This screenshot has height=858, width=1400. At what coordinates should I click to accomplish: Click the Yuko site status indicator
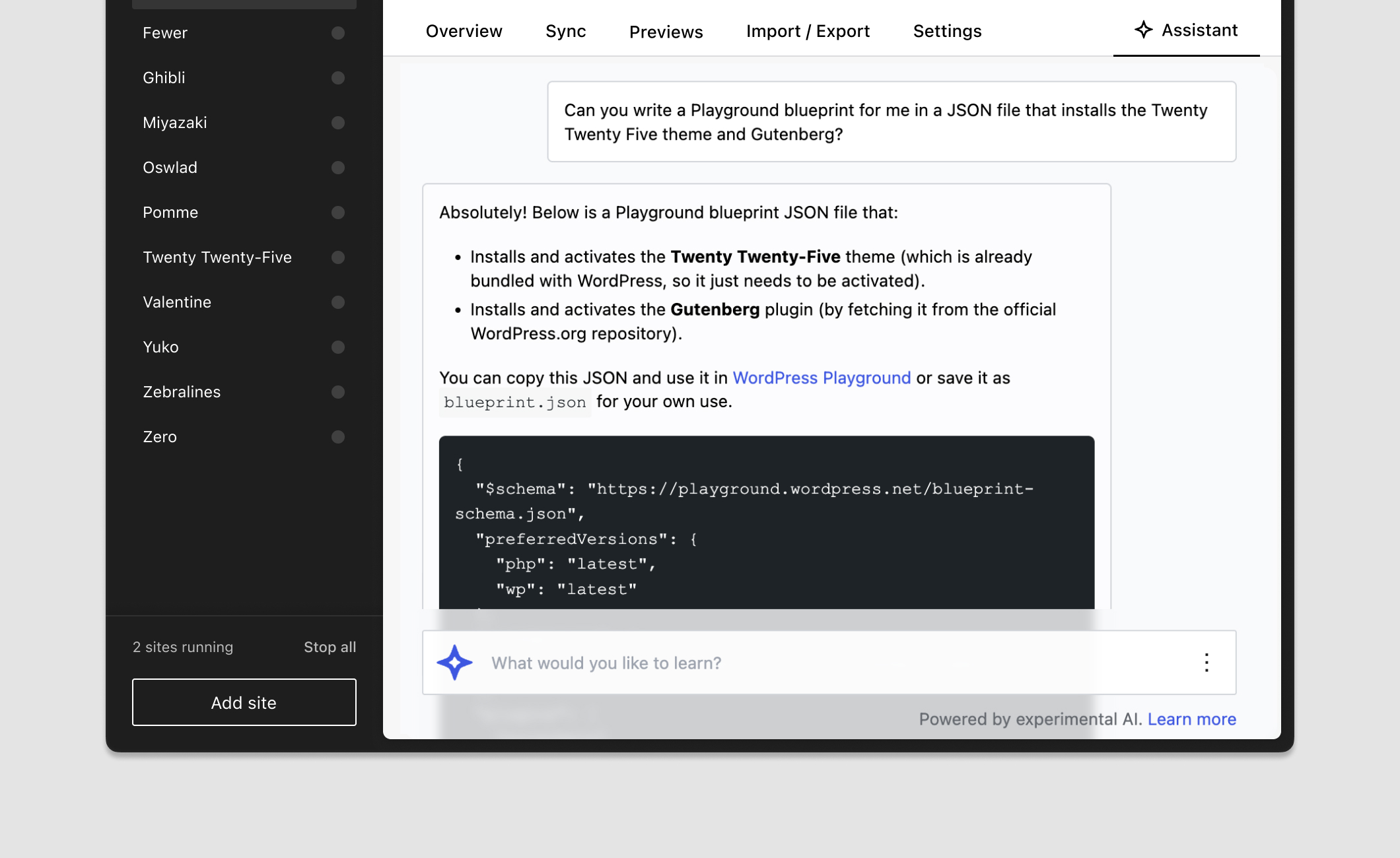[x=338, y=347]
